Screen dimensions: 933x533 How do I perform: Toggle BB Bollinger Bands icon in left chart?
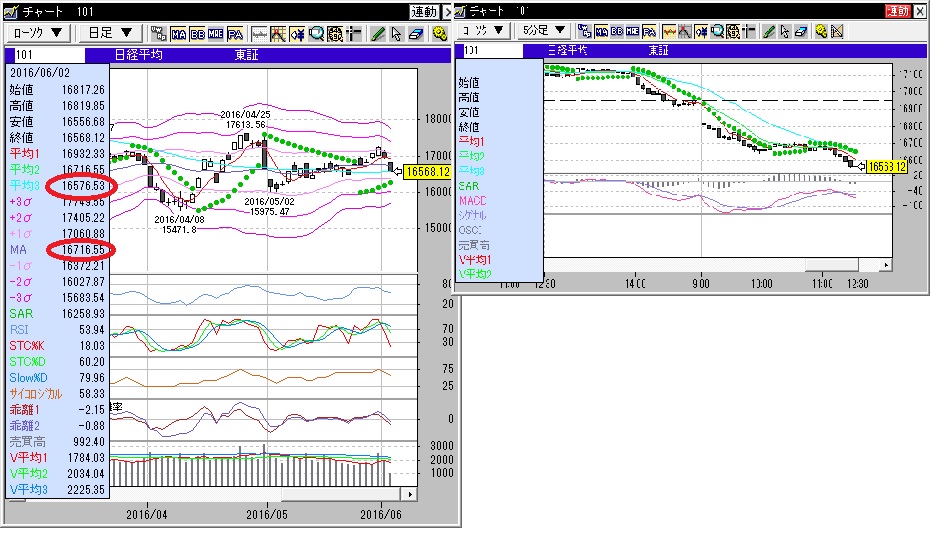(197, 34)
